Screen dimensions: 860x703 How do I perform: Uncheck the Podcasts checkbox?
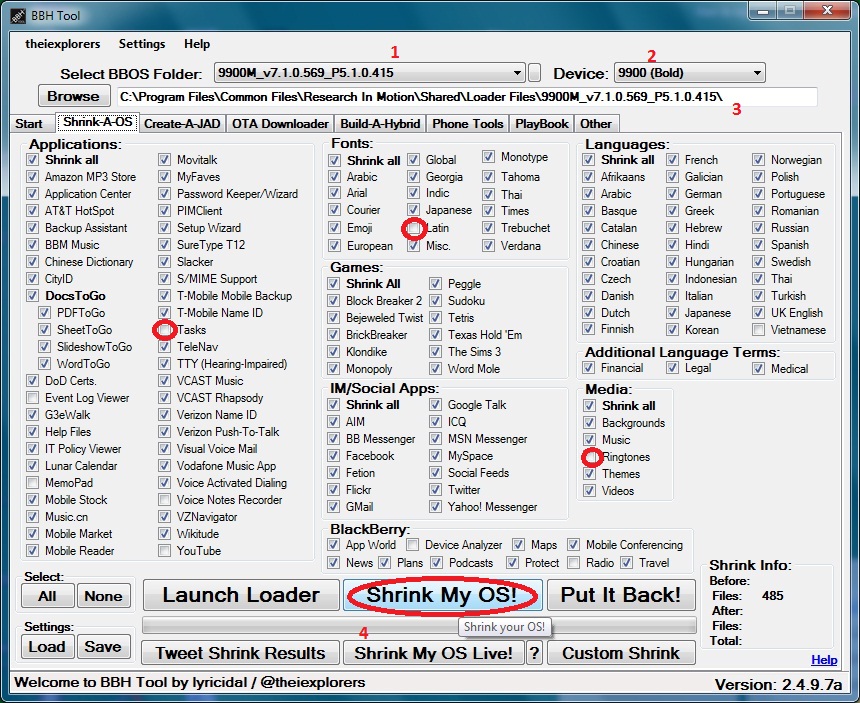click(x=437, y=563)
